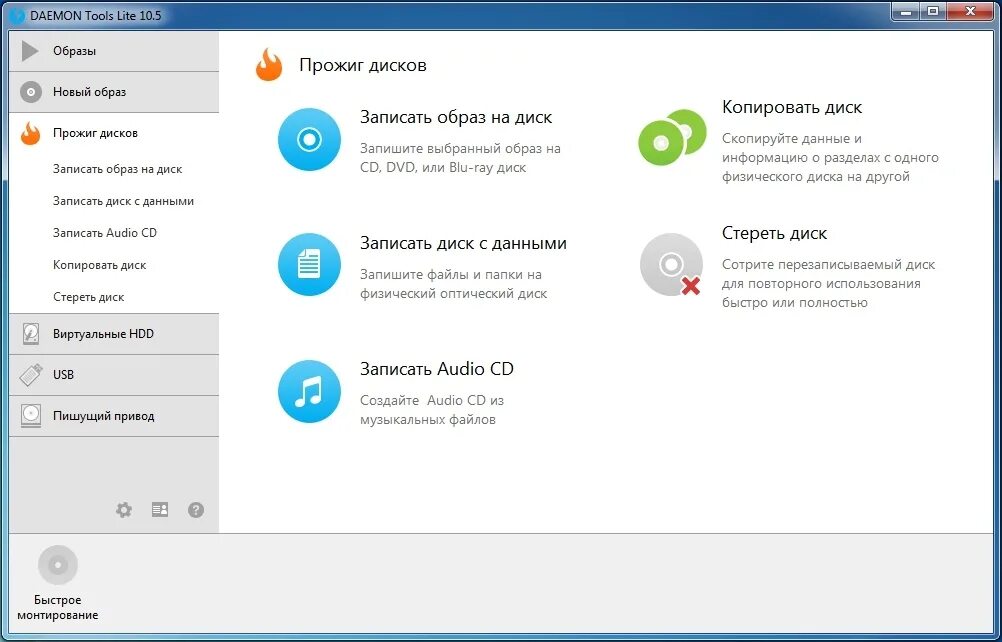Click the Новый образ disc icon
Image resolution: width=1002 pixels, height=642 pixels.
[31, 92]
